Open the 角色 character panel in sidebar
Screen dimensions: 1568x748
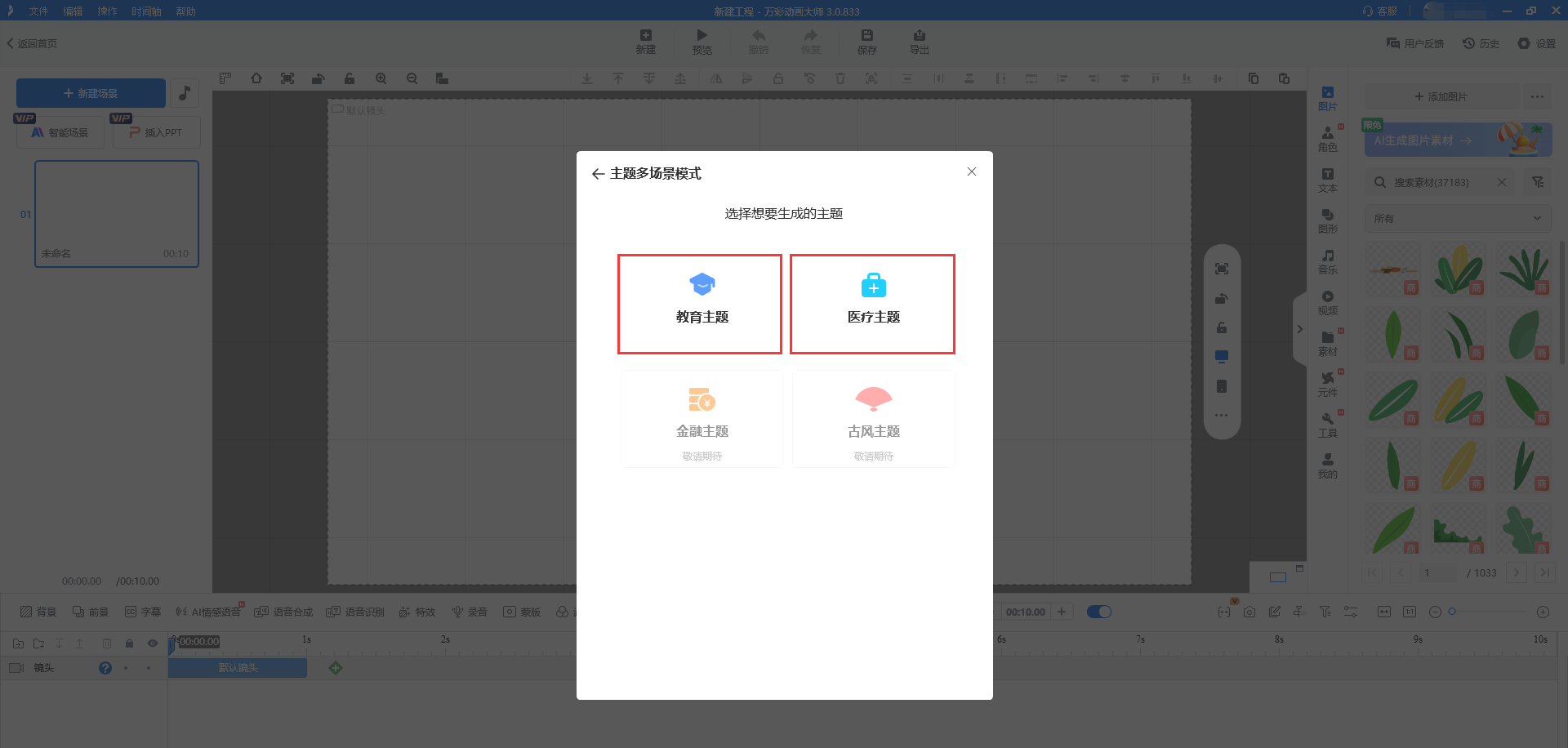(x=1327, y=139)
